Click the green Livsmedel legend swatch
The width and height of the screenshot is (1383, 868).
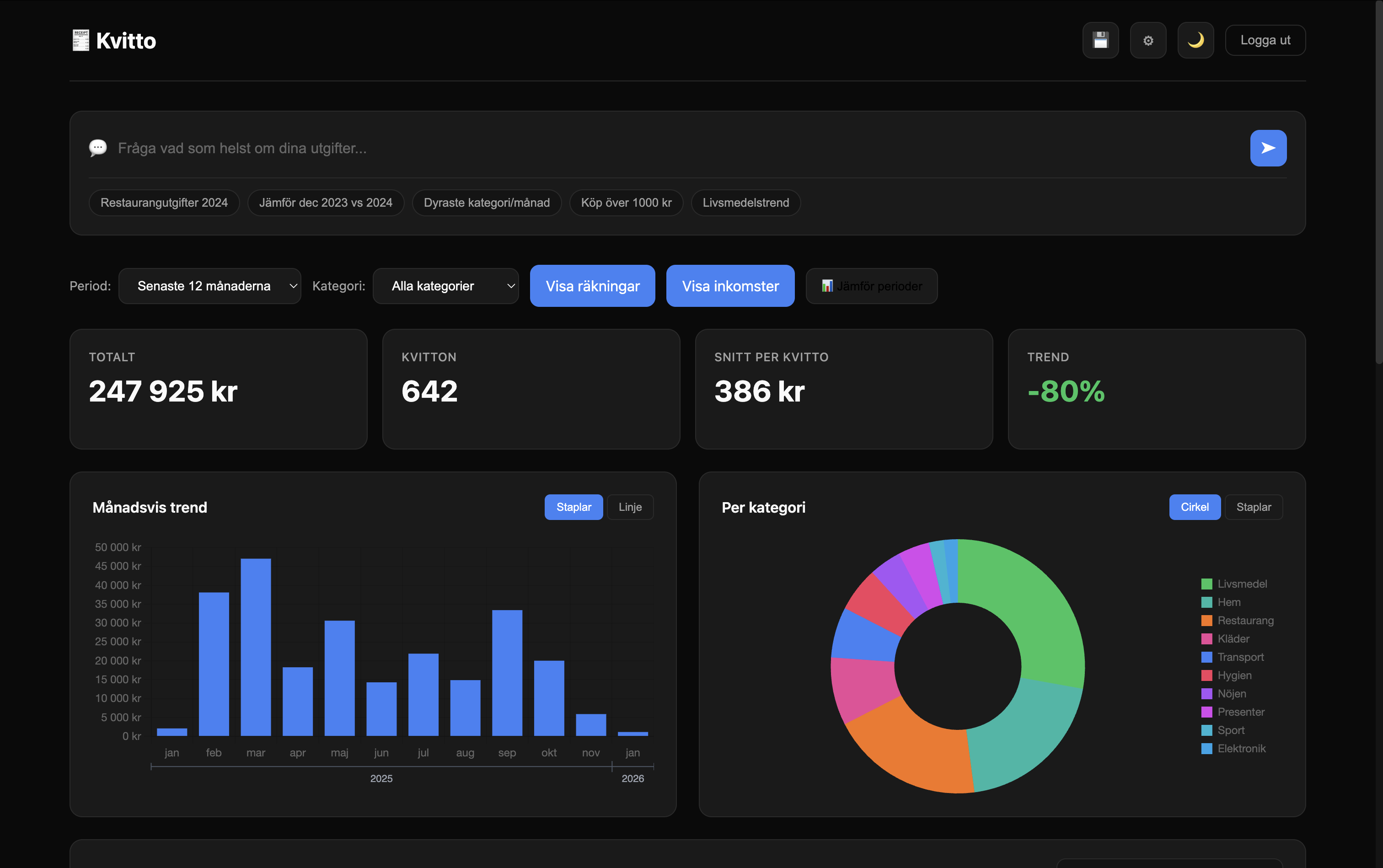pos(1207,584)
